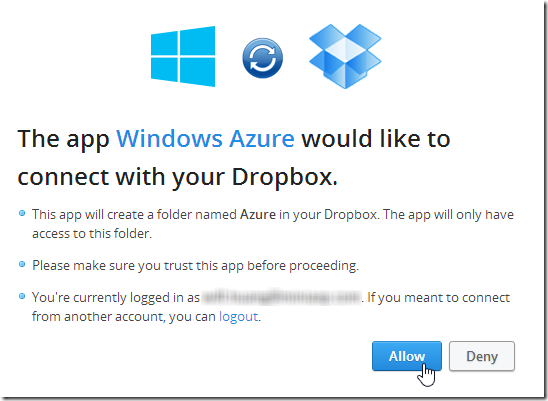
Task: Click the 'access to this folder.' line
Action: 92,234
